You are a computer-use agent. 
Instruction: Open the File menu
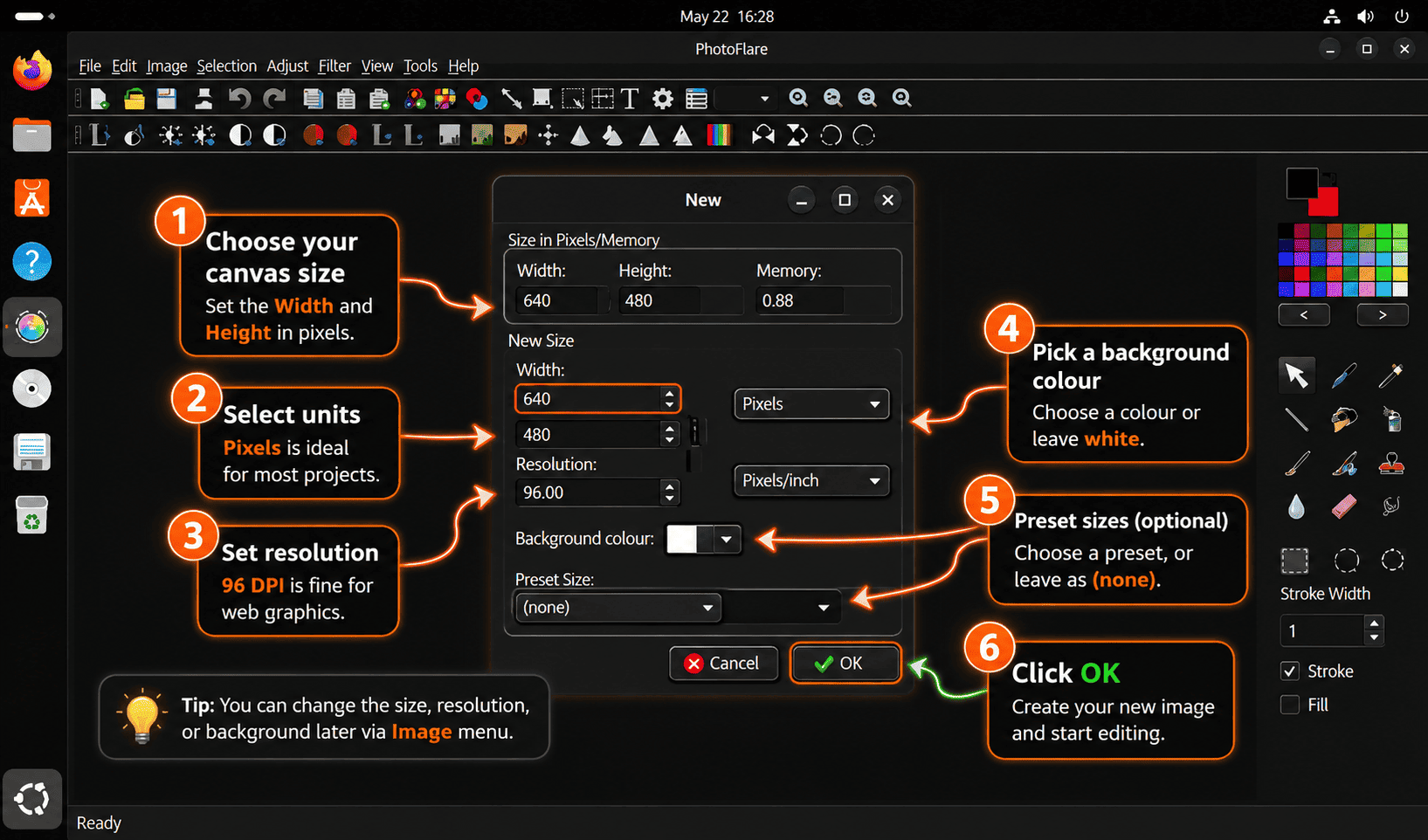point(90,66)
